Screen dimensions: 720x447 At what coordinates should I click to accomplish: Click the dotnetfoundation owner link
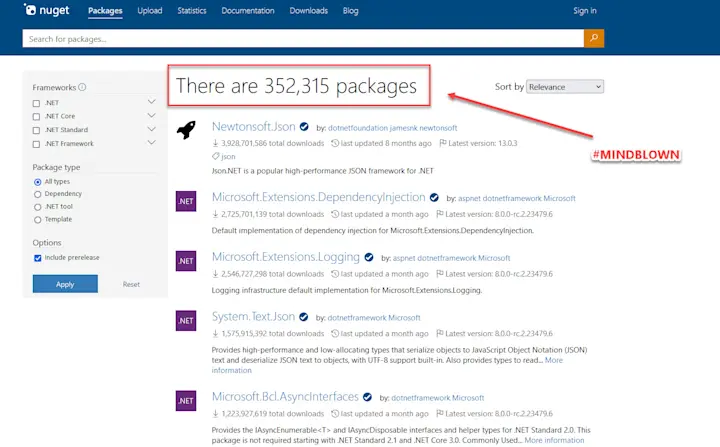pyautogui.click(x=358, y=128)
